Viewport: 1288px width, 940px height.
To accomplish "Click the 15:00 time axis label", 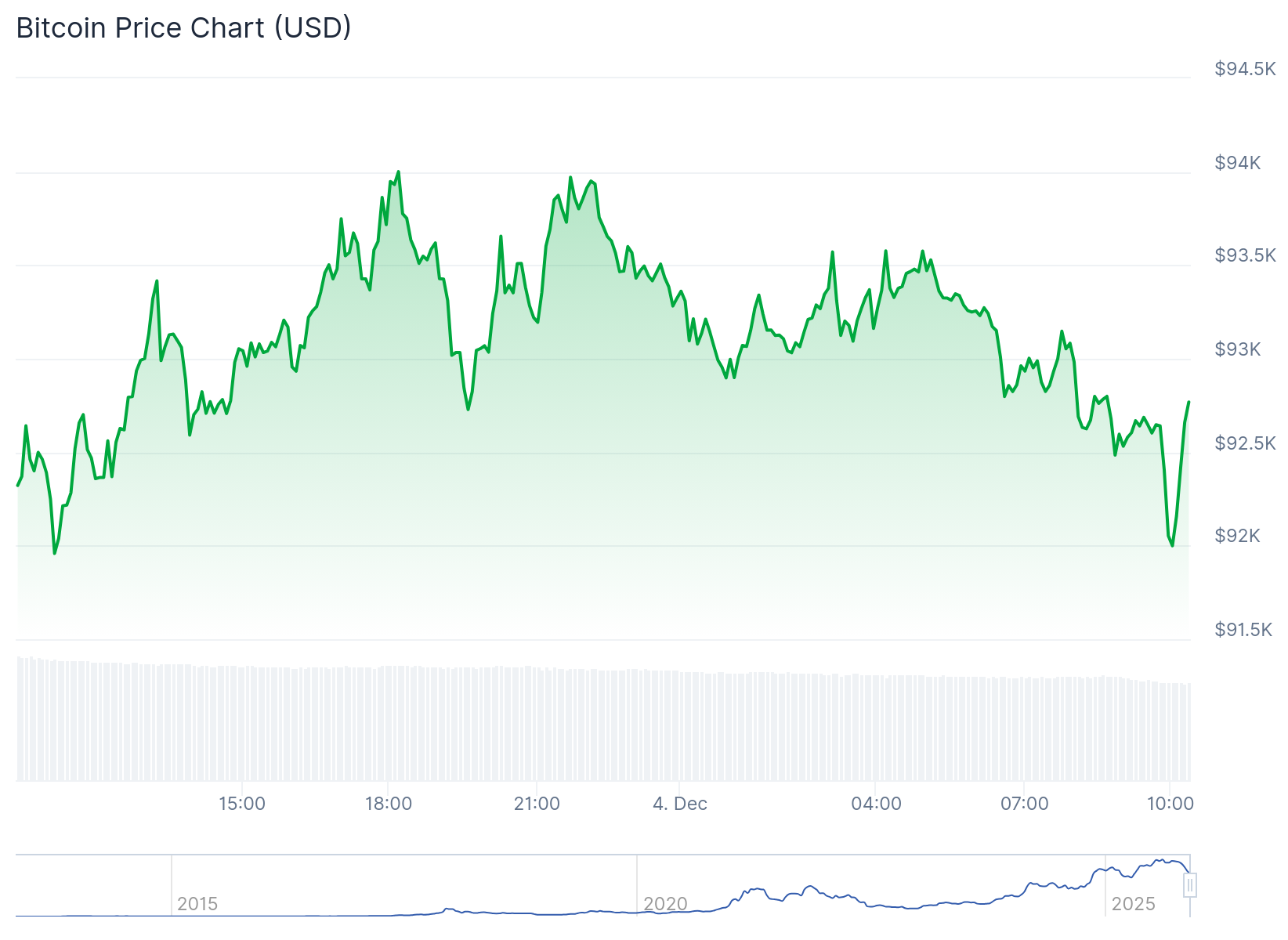I will click(242, 804).
